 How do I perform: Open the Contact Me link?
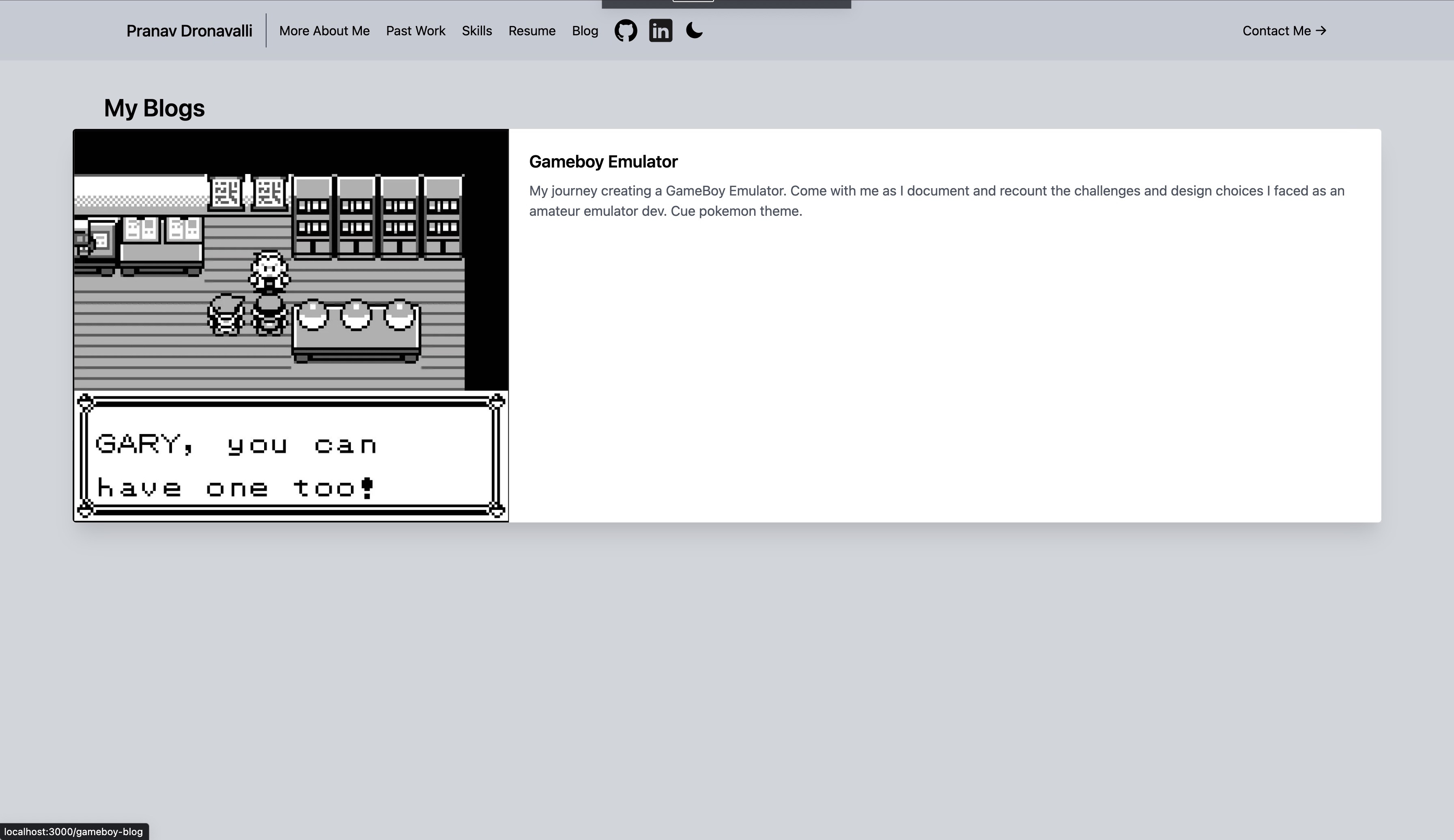point(1284,30)
